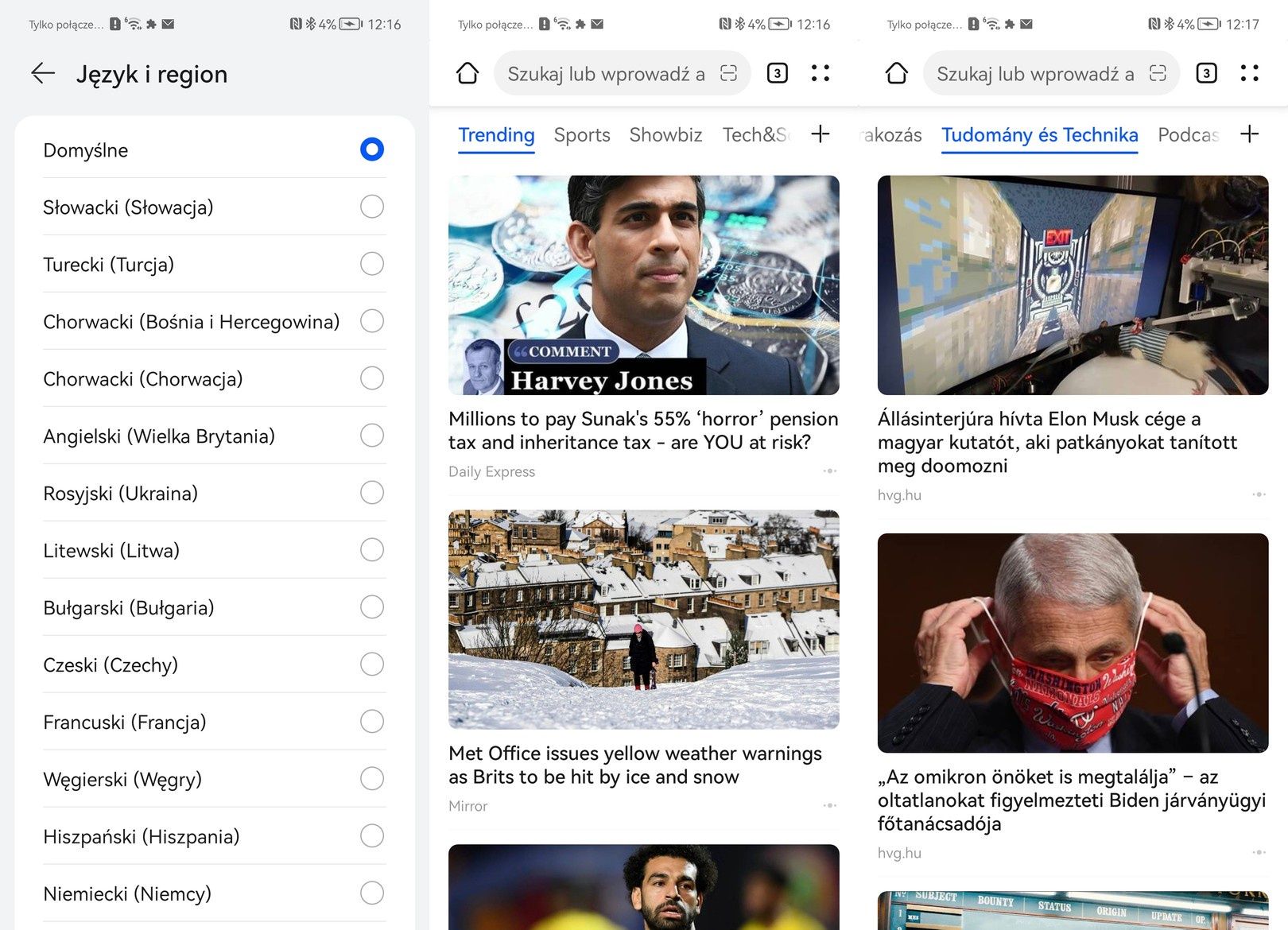Open tab switcher in Trending browser screen
The width and height of the screenshot is (1288, 930).
[x=778, y=74]
